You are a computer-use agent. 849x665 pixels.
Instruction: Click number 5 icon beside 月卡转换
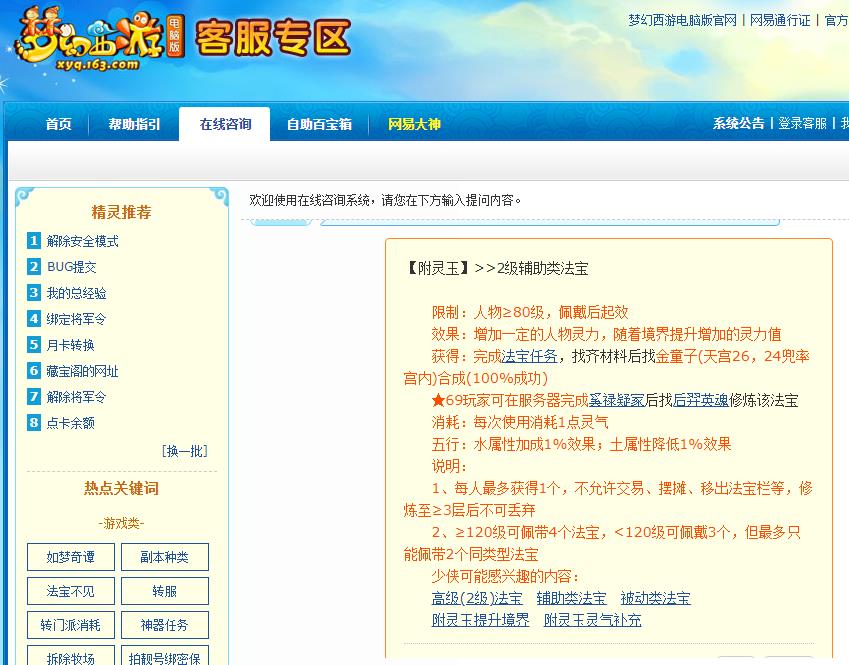coord(34,344)
